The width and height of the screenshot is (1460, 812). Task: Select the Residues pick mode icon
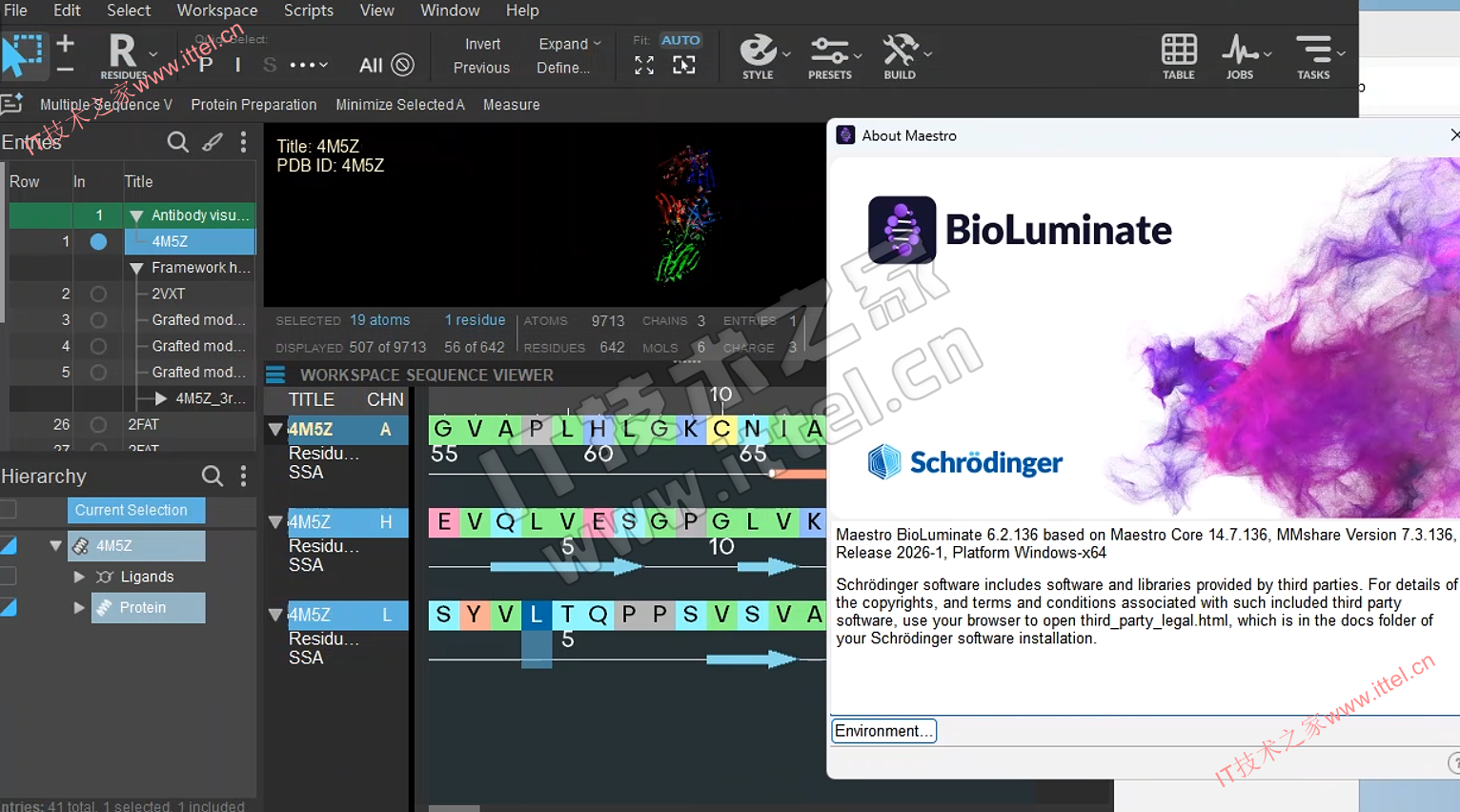pos(123,55)
